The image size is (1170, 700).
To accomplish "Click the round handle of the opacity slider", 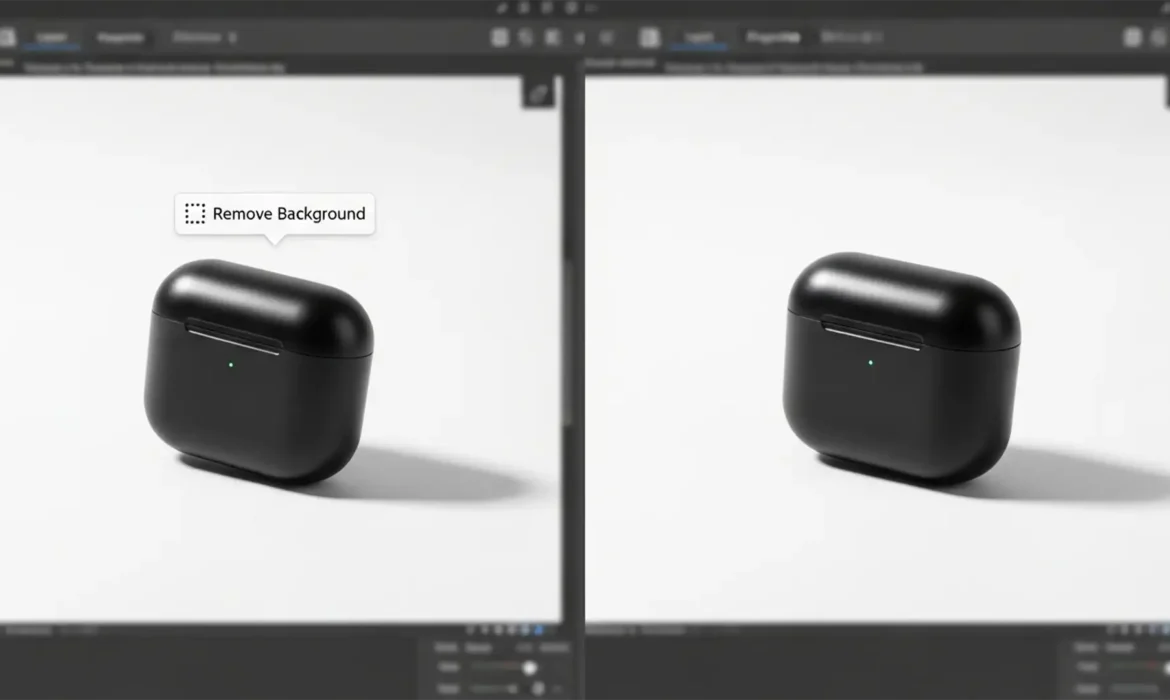I will (530, 668).
